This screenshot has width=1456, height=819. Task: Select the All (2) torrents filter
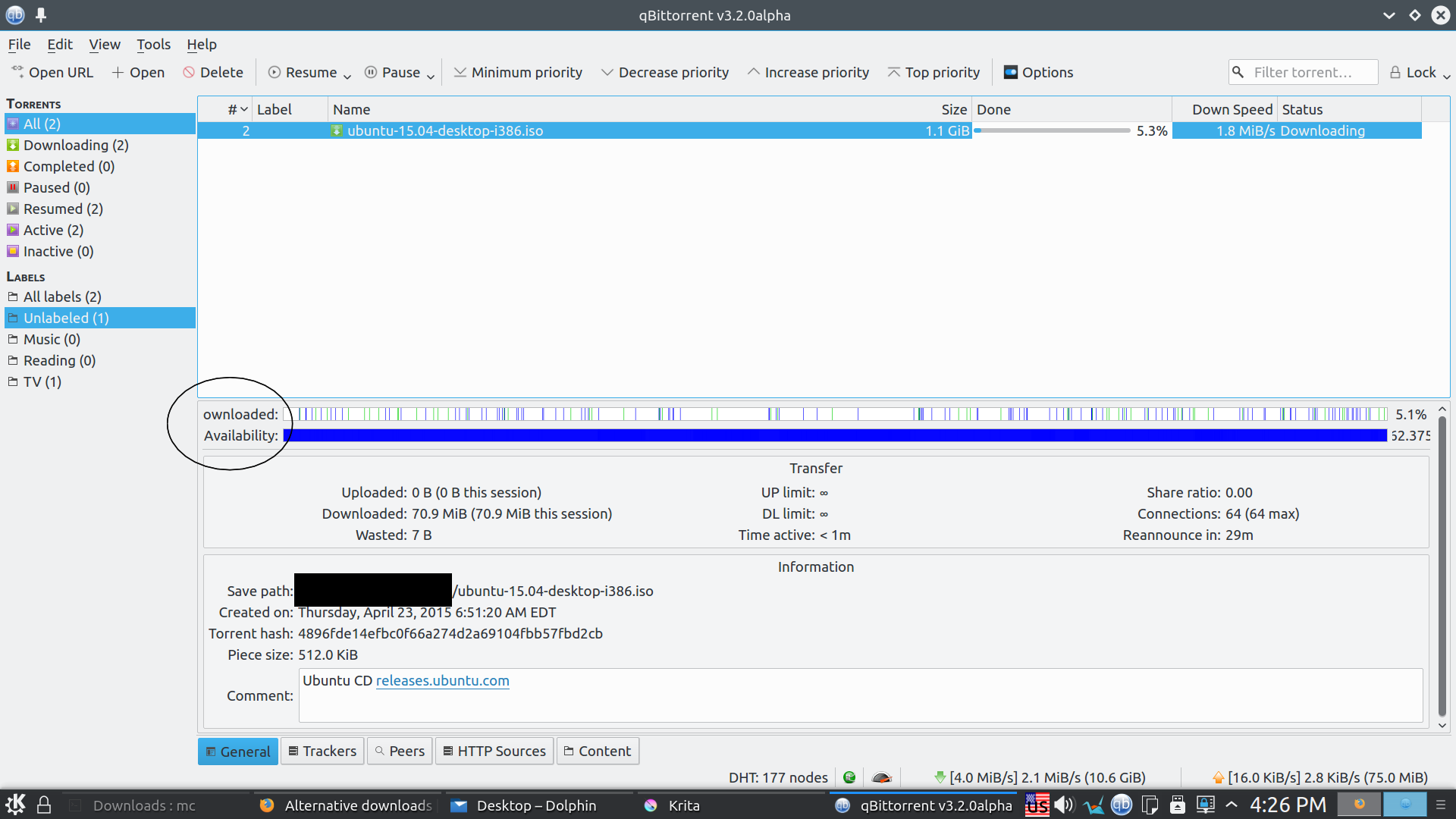[x=100, y=124]
